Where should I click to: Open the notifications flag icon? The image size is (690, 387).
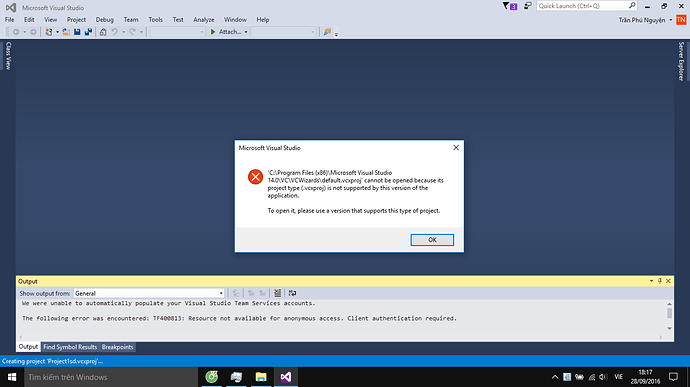[x=510, y=6]
